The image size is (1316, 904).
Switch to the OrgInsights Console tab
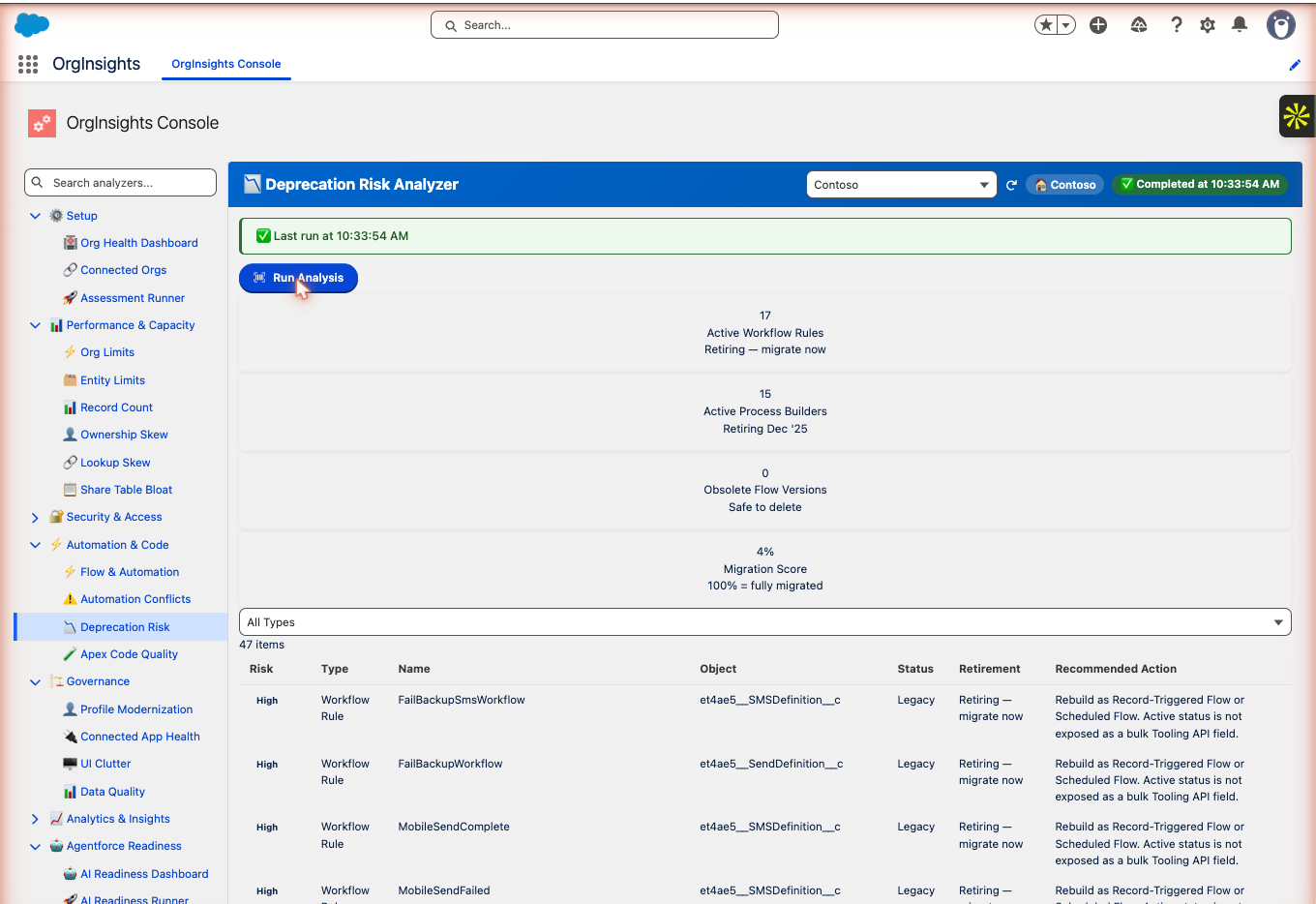coord(226,64)
